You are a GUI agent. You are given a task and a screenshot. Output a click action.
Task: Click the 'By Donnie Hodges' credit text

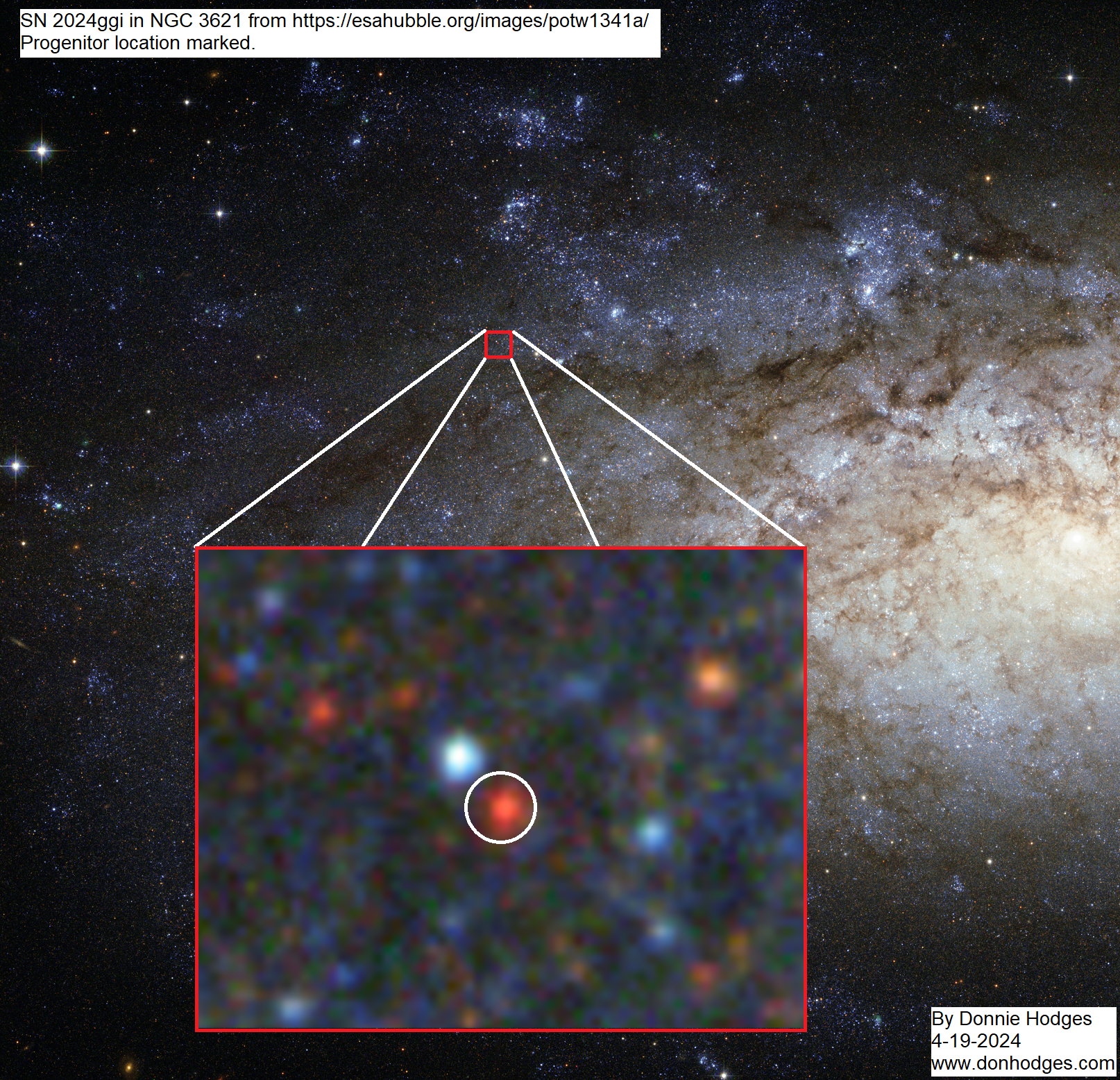1011,1019
